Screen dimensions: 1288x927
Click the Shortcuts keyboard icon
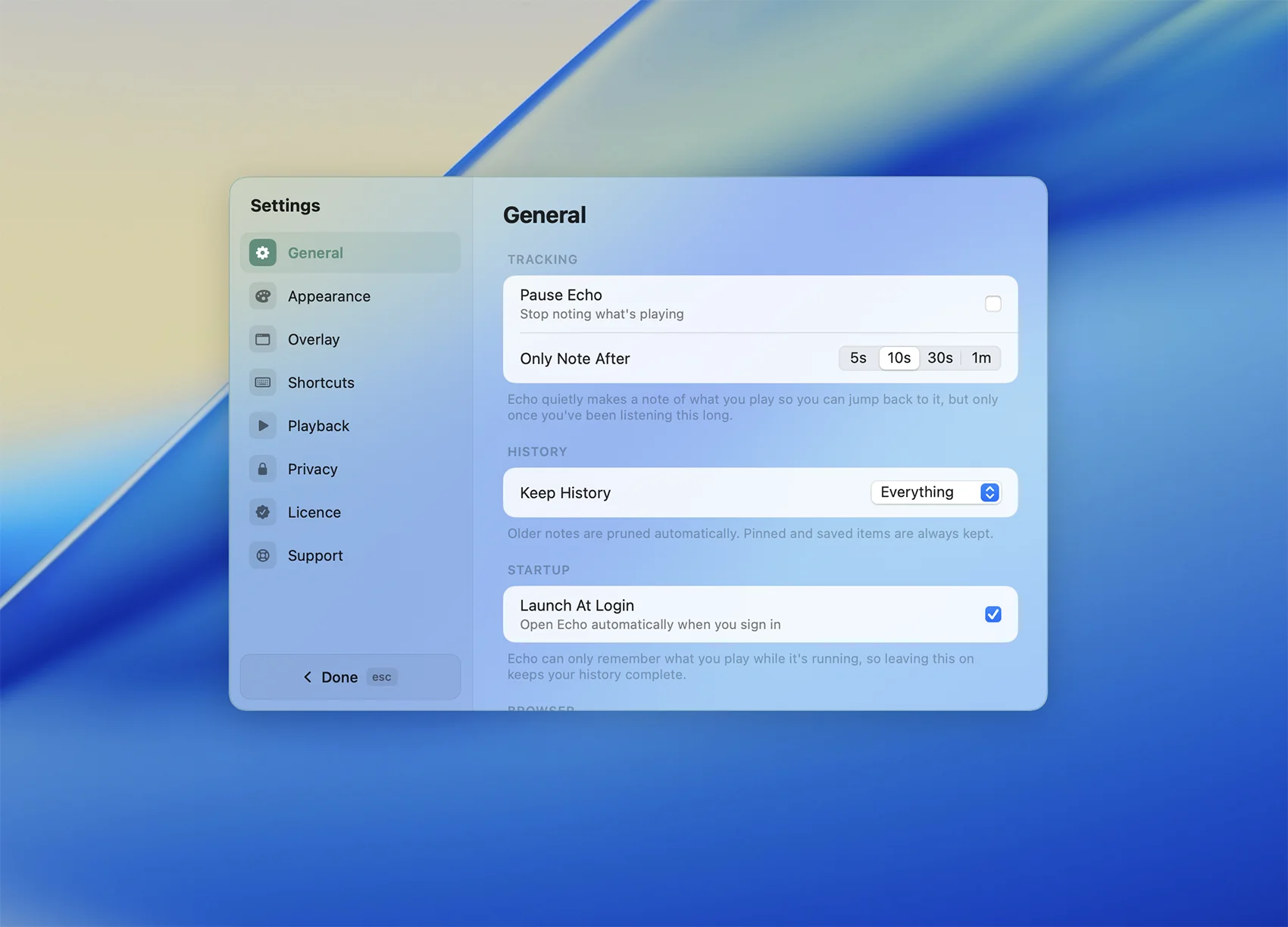[x=263, y=382]
